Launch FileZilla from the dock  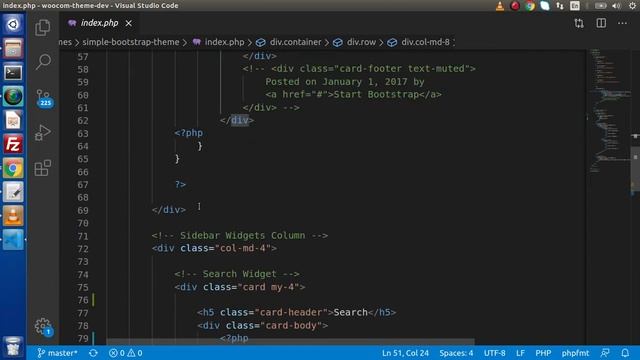[x=13, y=144]
